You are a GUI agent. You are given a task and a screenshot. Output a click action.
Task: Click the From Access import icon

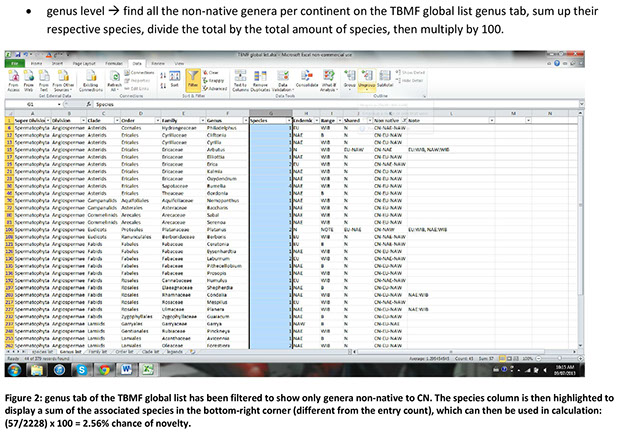tap(13, 80)
